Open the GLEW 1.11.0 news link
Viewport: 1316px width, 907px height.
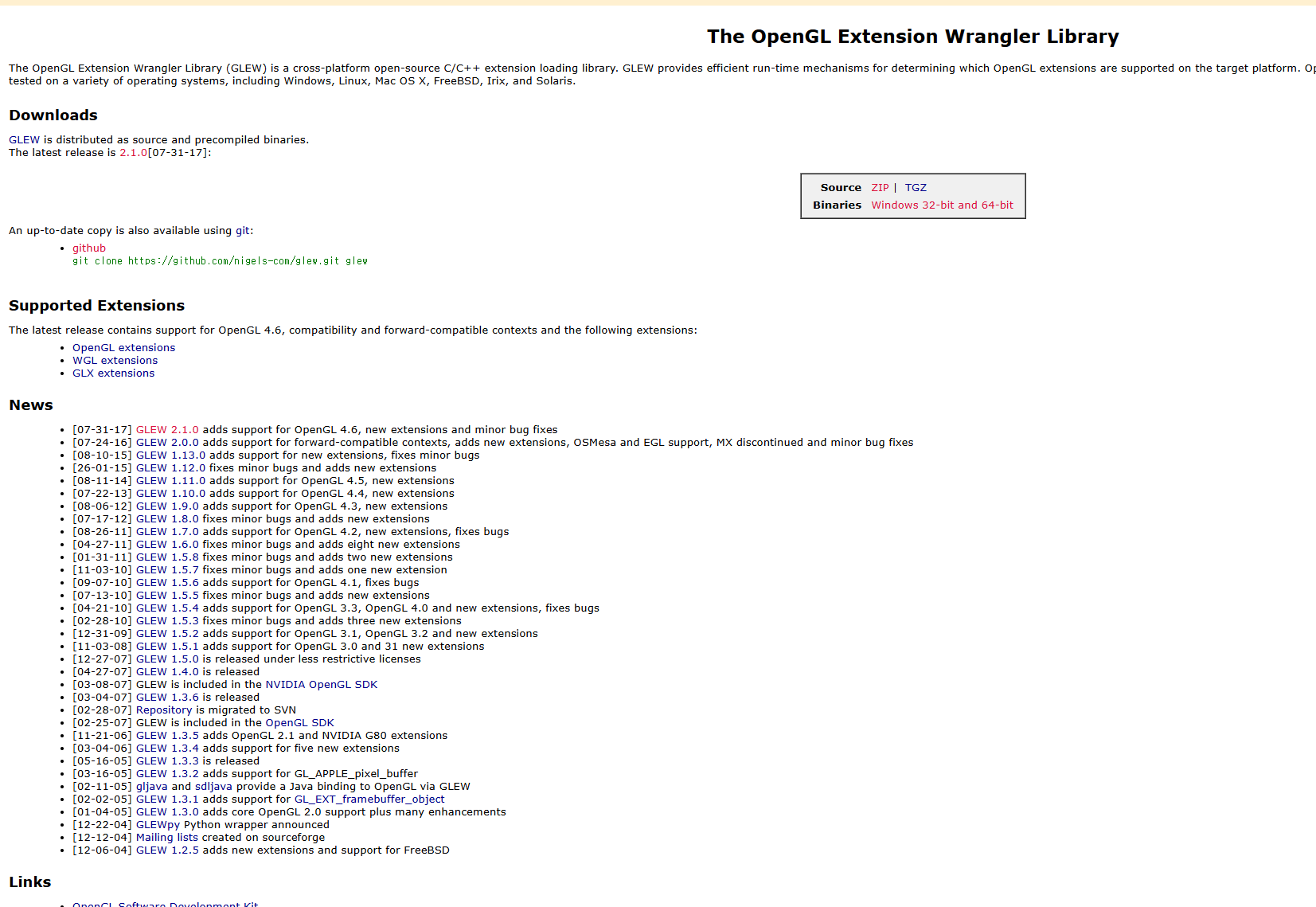[x=170, y=481]
